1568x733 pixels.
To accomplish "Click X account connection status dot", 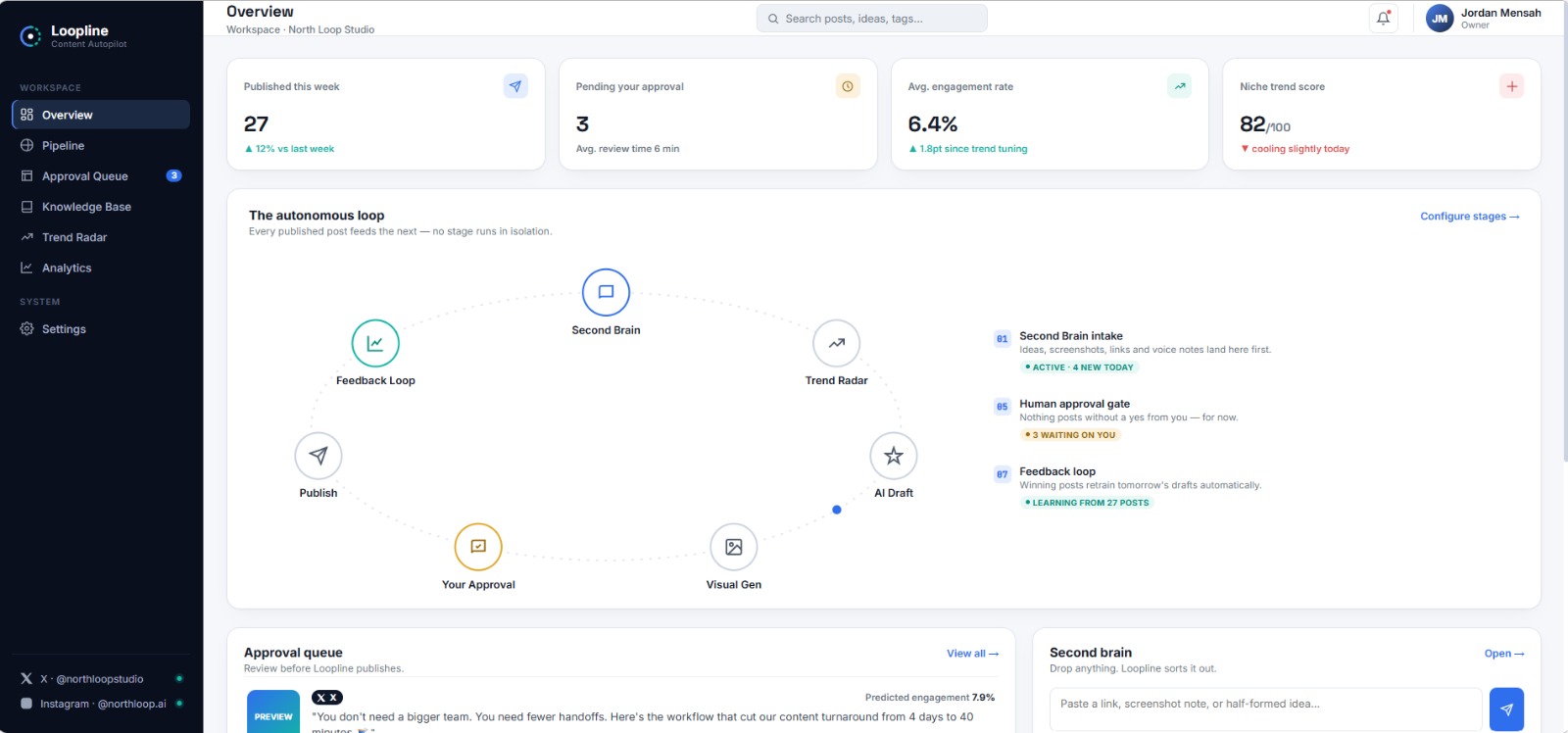I will click(179, 678).
